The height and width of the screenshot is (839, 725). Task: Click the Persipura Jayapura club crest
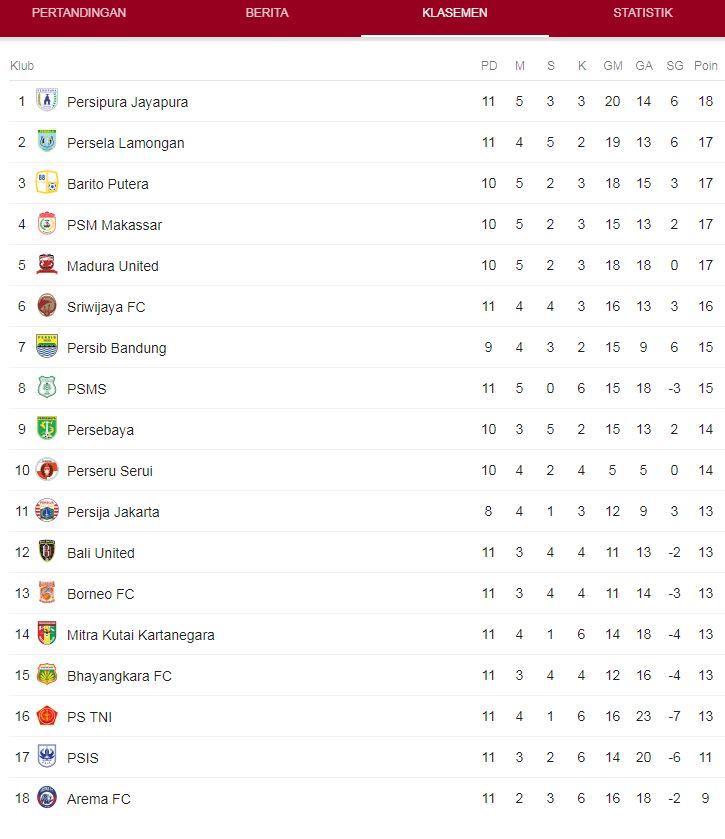click(47, 101)
